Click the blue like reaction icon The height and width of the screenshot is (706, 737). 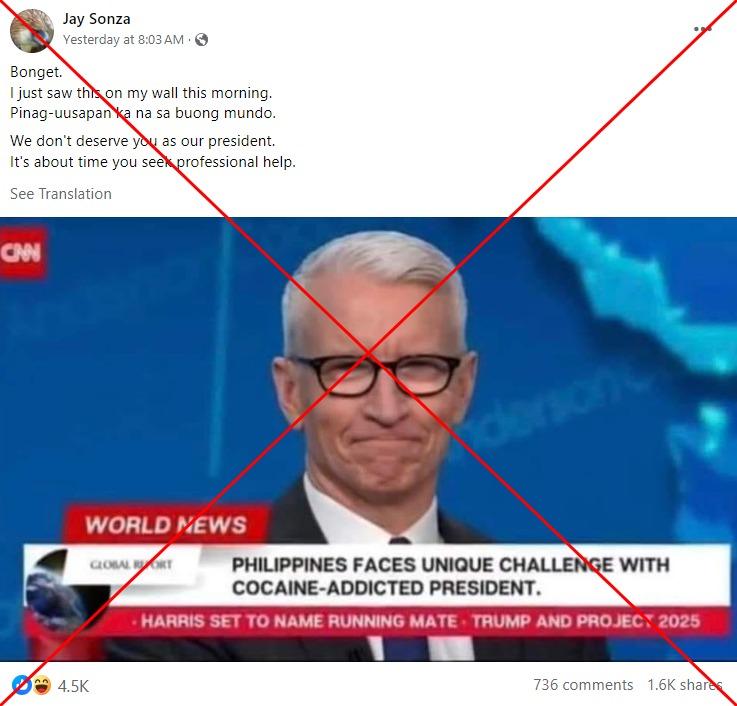click(21, 685)
